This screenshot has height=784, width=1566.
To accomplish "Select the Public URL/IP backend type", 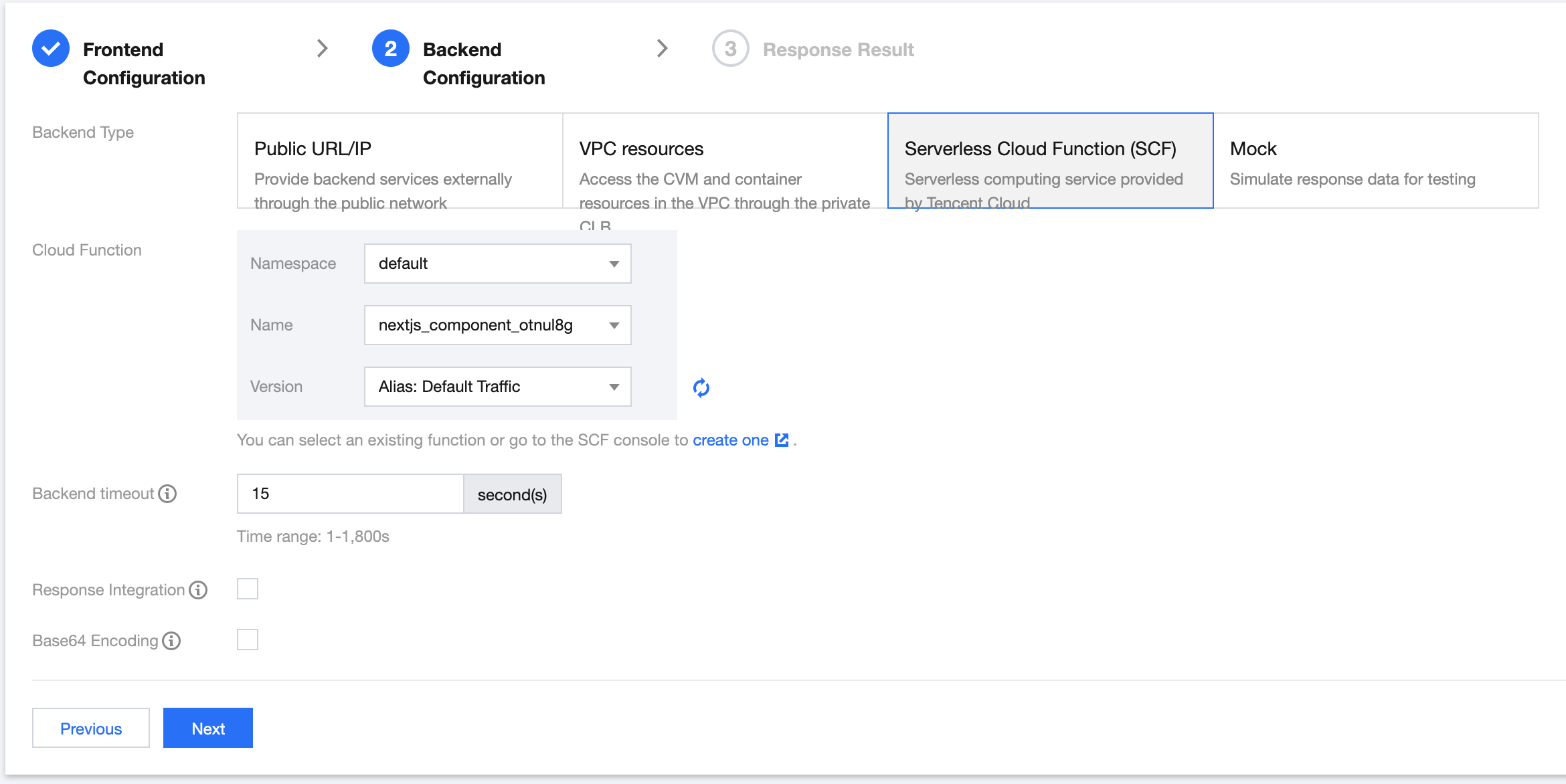I will coord(400,161).
